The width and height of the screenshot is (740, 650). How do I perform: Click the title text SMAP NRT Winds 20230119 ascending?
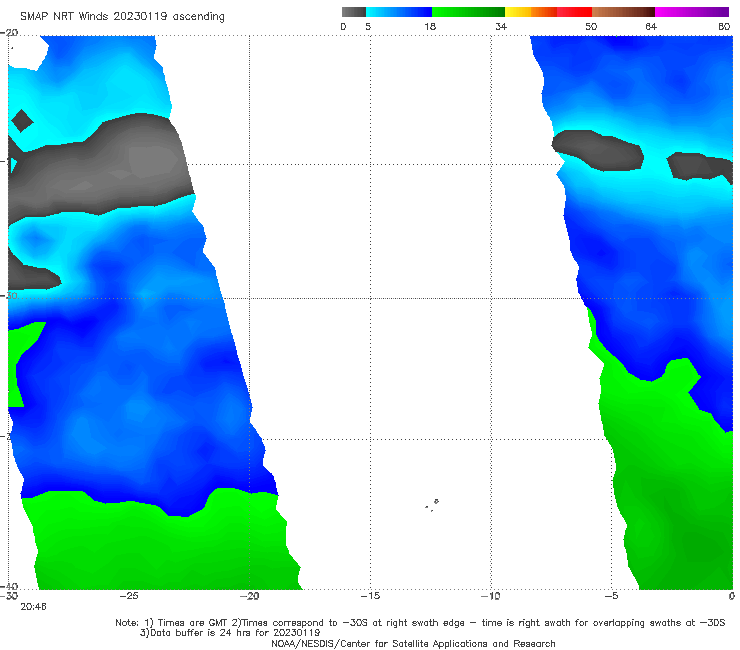coord(122,16)
